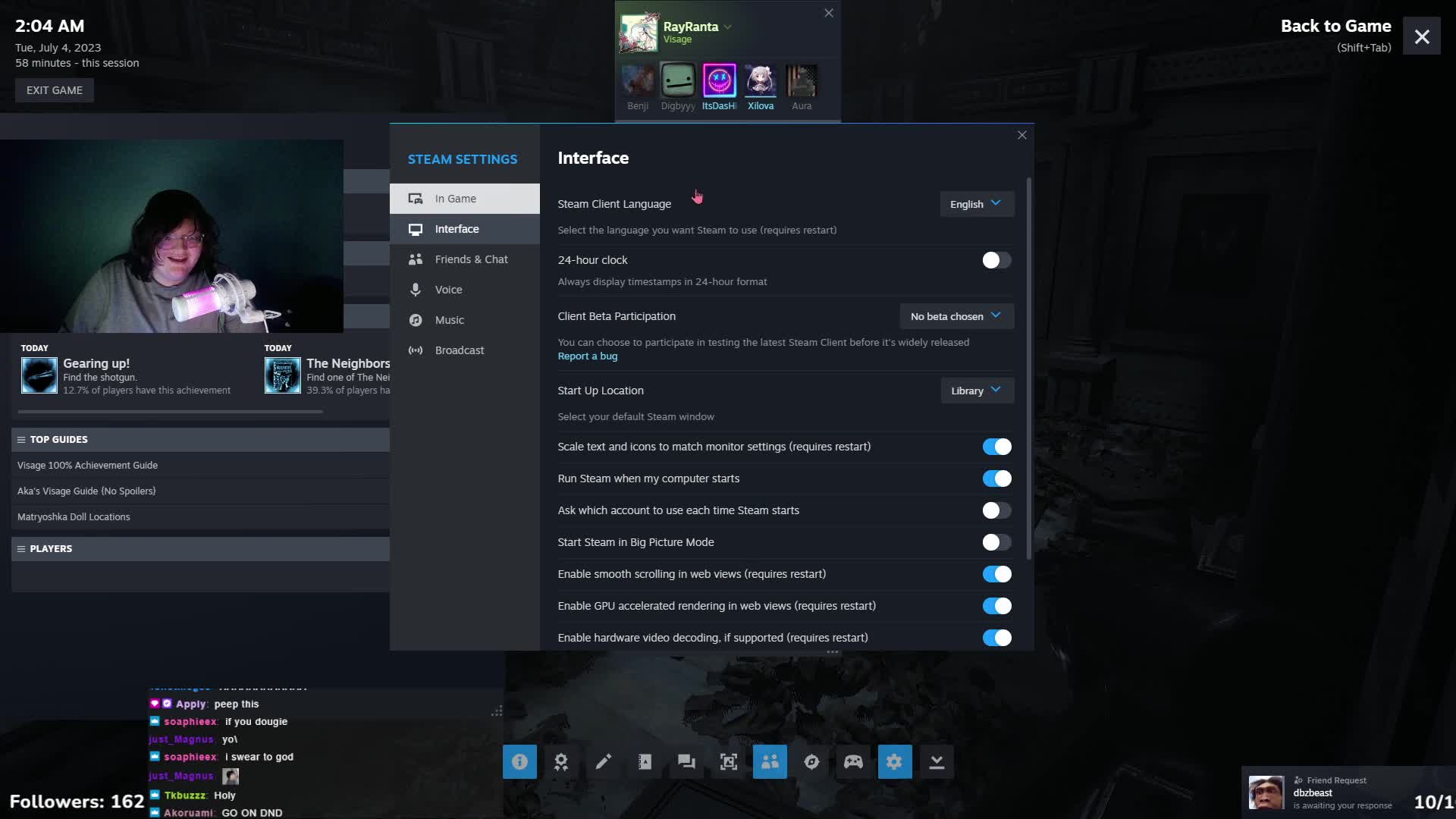Click The Neighbors achievement title
Image resolution: width=1456 pixels, height=819 pixels.
click(x=348, y=363)
